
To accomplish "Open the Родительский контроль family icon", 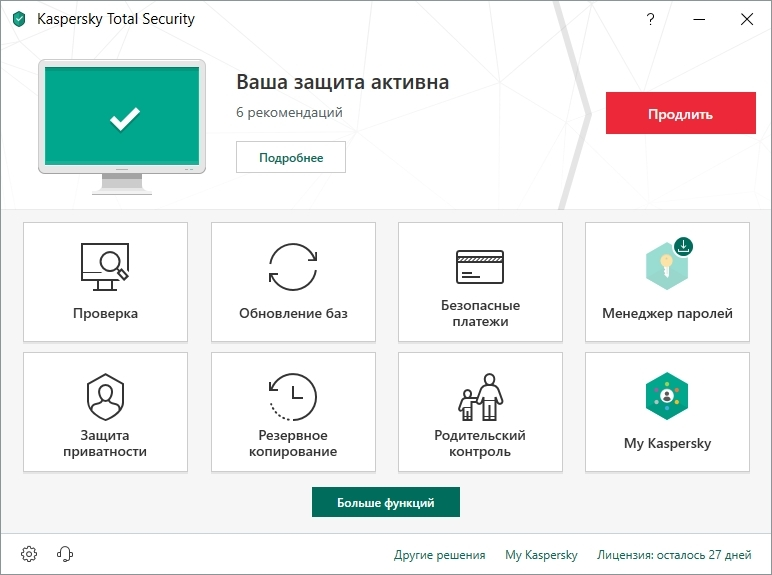I will click(x=480, y=397).
